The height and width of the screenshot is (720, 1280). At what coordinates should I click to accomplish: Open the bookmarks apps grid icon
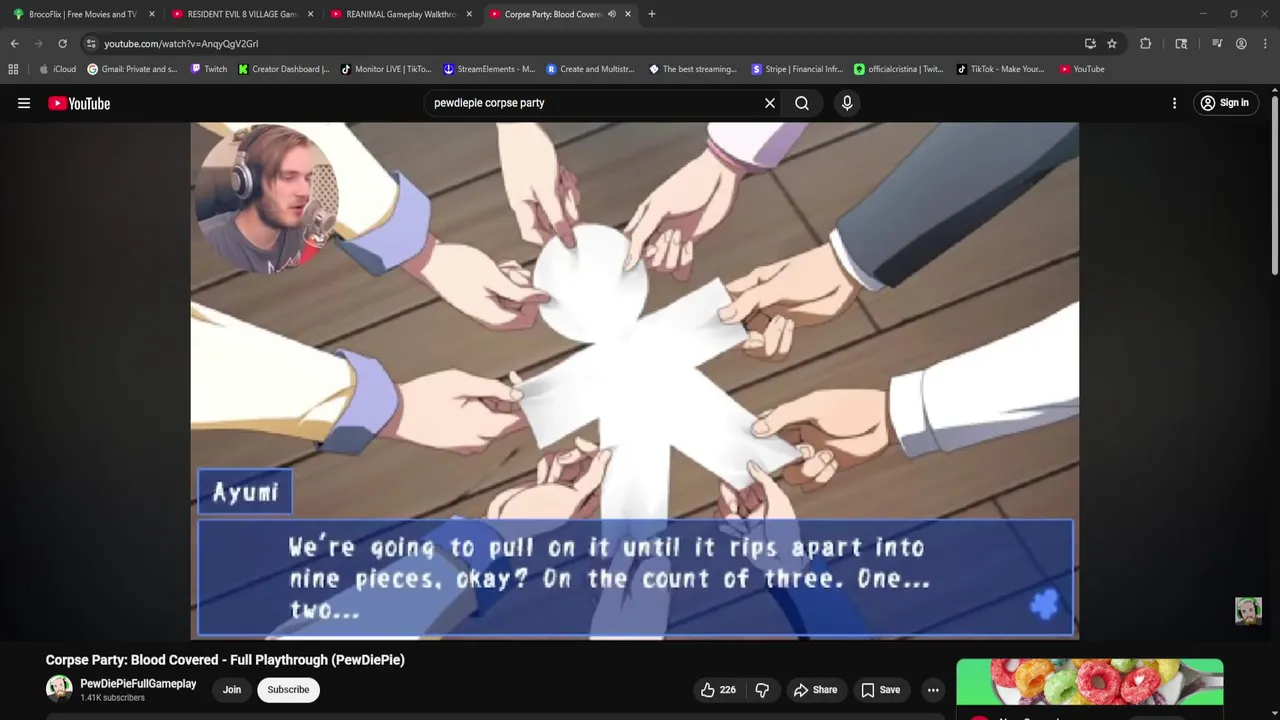[13, 69]
